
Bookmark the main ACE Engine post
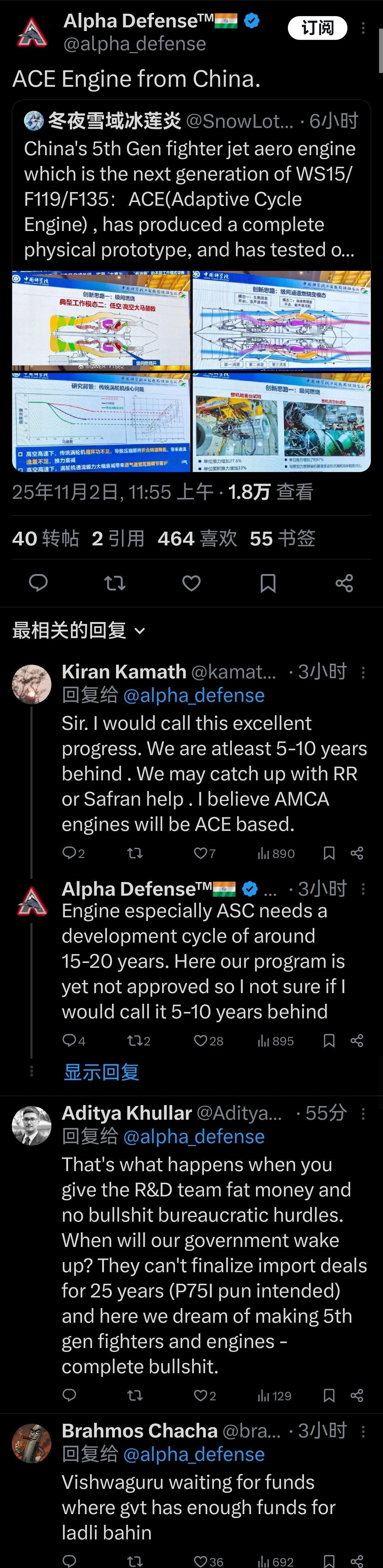click(268, 583)
